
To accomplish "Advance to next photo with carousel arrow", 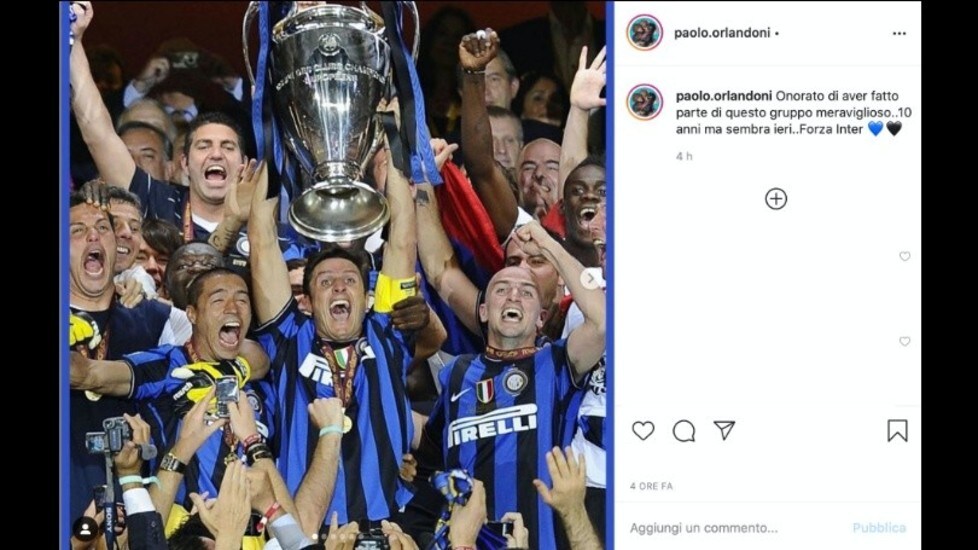I will (x=590, y=278).
